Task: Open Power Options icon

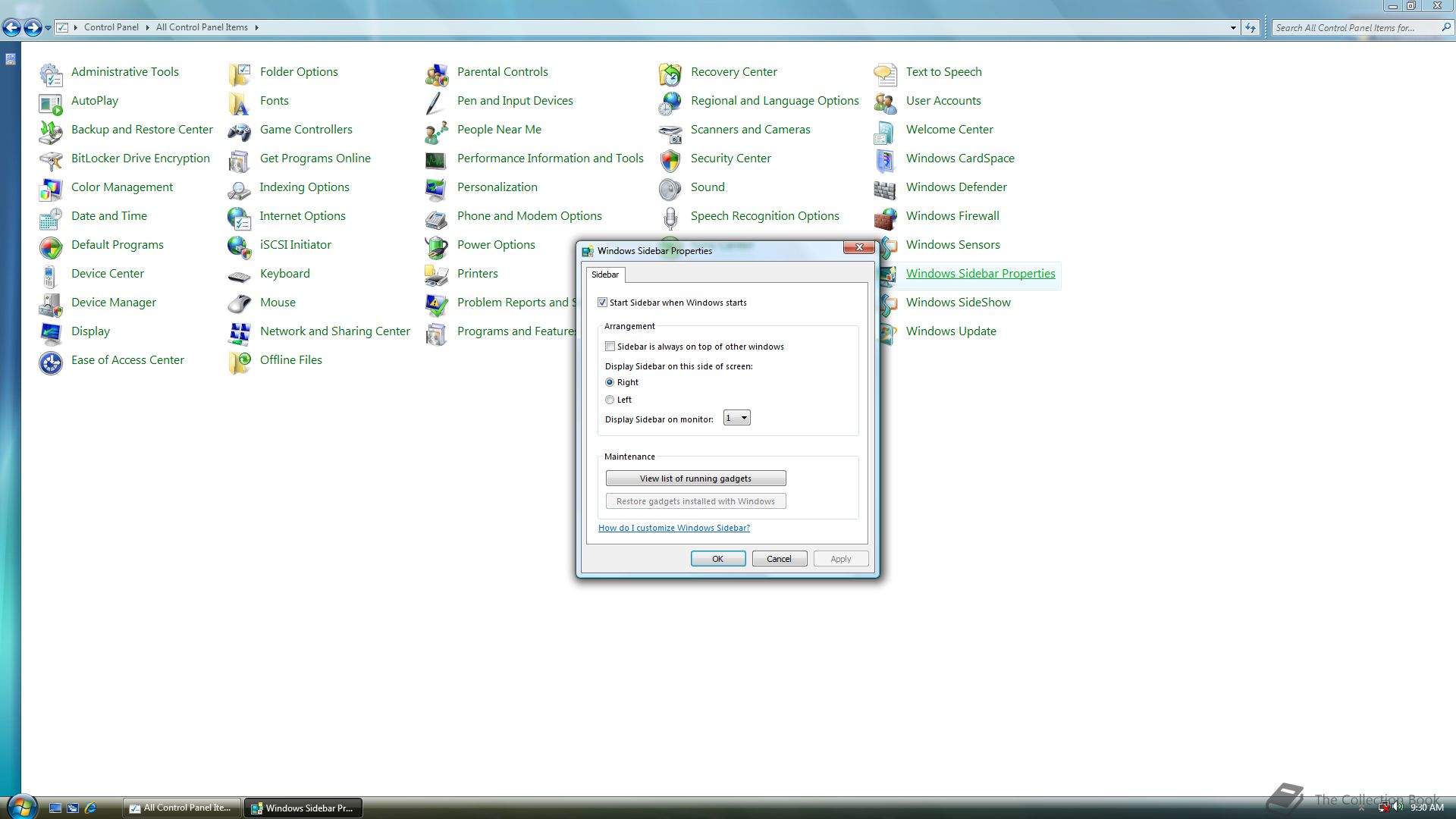Action: click(437, 247)
